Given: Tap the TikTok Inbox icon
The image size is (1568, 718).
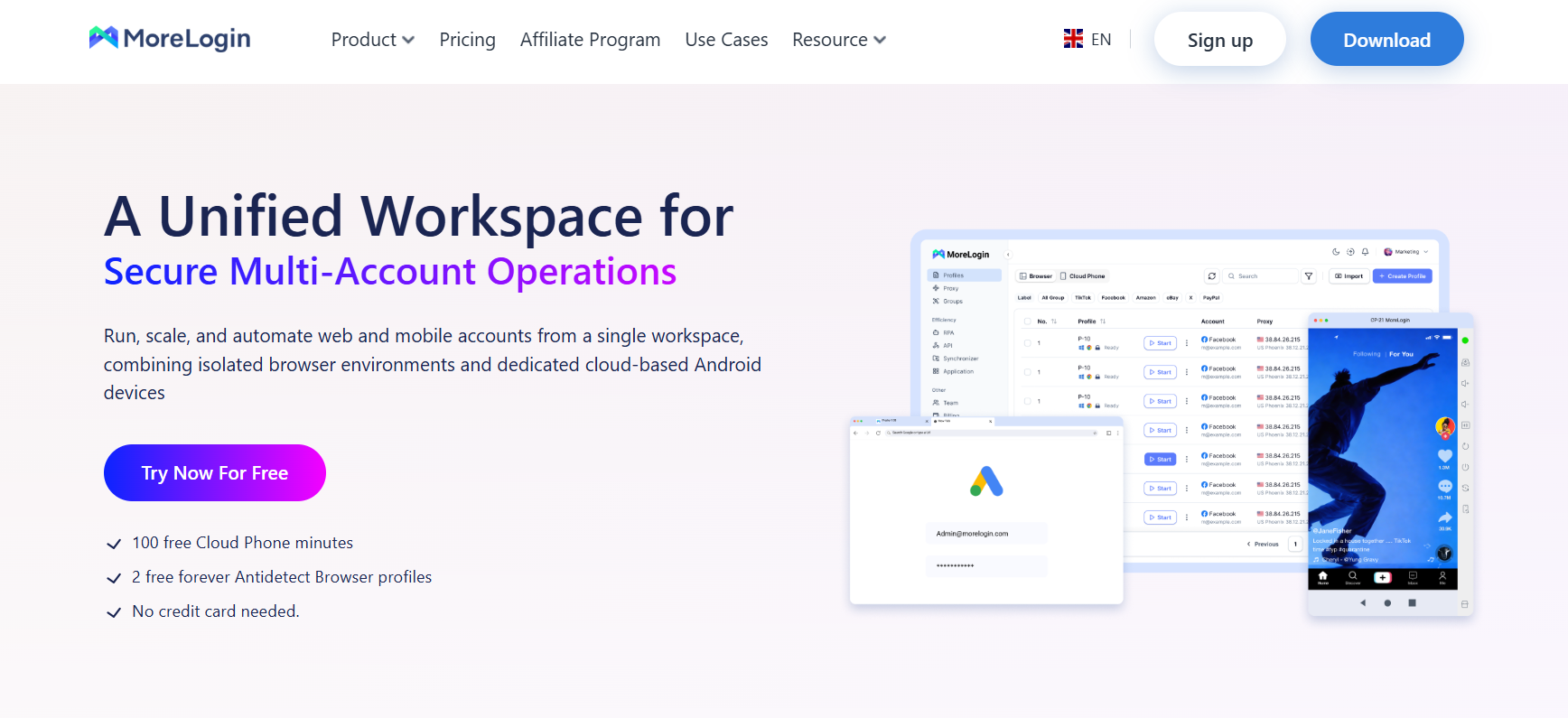Looking at the screenshot, I should [x=1413, y=577].
